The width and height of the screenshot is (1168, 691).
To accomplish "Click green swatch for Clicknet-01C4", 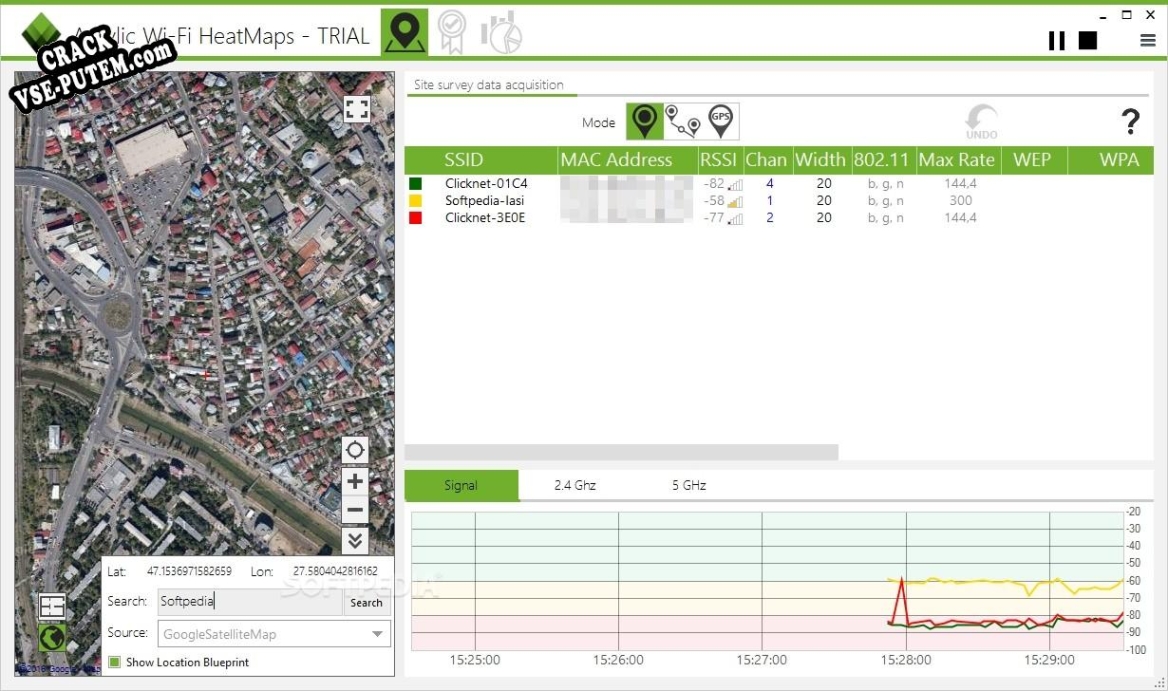I will [x=416, y=183].
